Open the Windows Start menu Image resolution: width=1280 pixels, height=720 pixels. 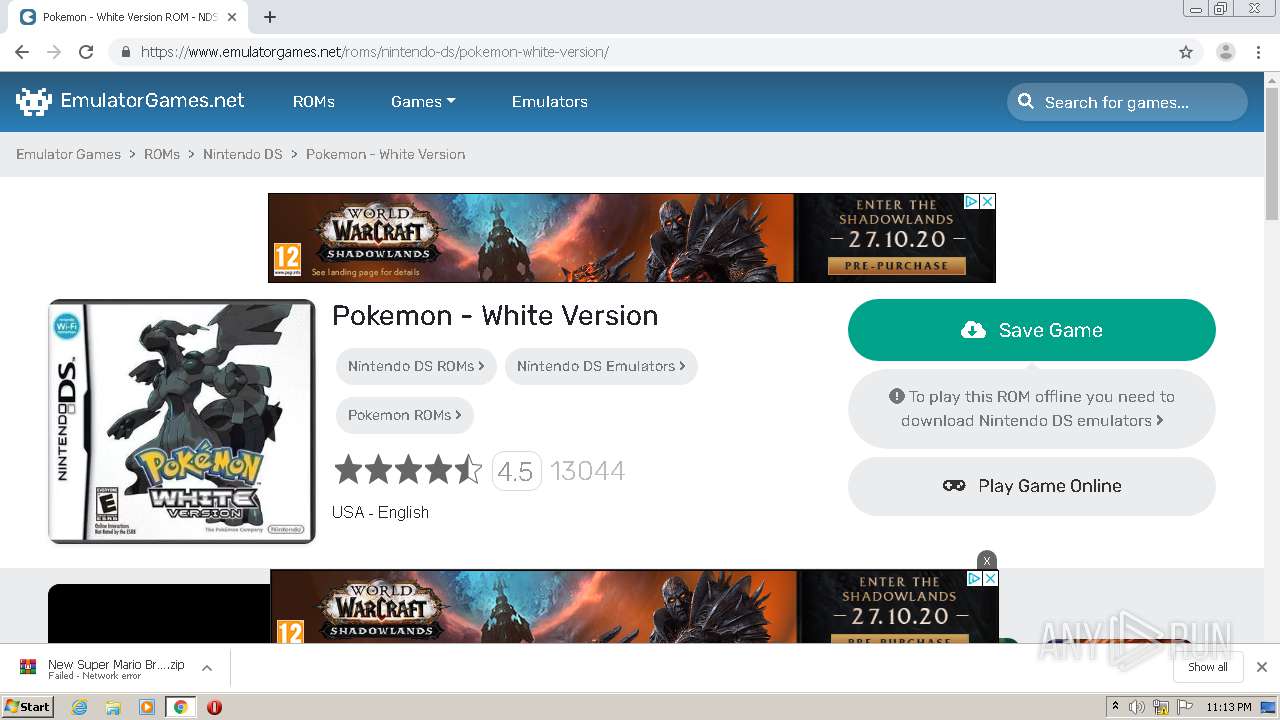tap(28, 707)
